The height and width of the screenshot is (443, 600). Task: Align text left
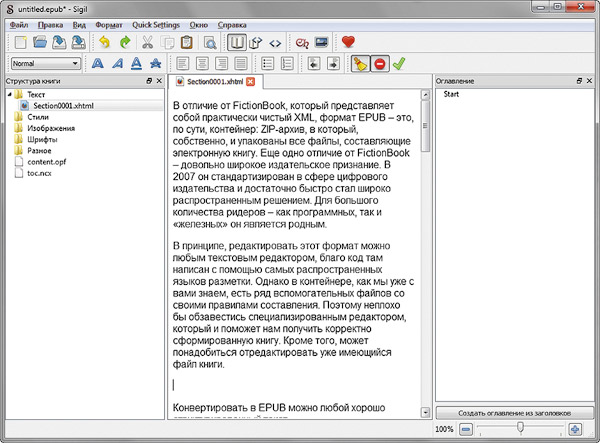click(183, 64)
